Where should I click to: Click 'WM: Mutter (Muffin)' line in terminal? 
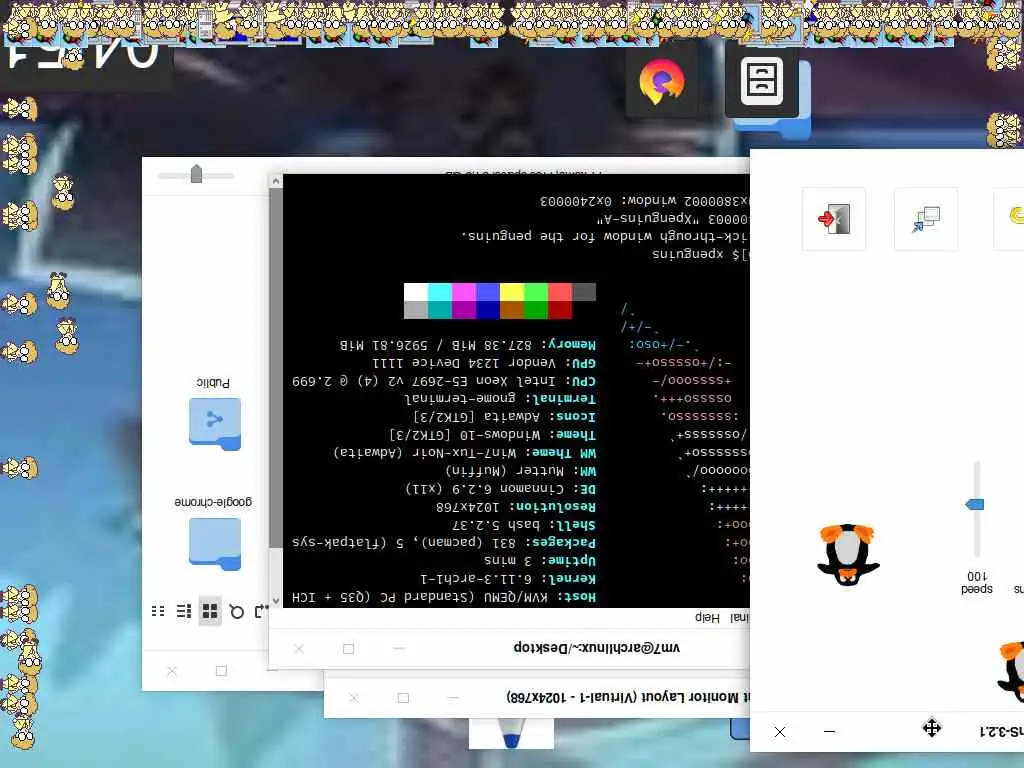pyautogui.click(x=520, y=470)
